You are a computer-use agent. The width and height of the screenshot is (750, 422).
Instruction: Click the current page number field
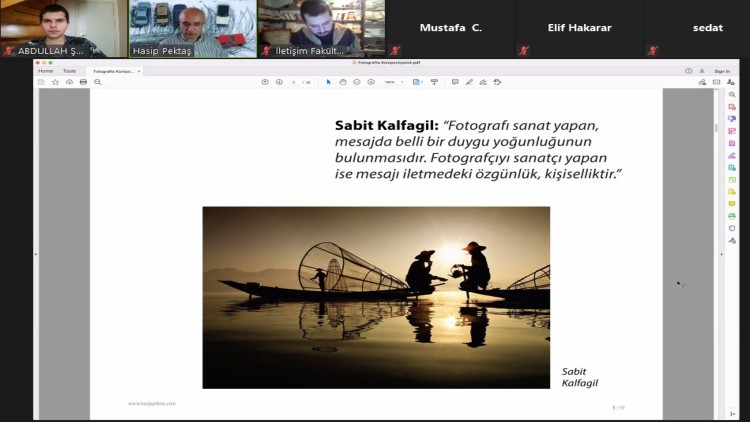click(x=294, y=82)
